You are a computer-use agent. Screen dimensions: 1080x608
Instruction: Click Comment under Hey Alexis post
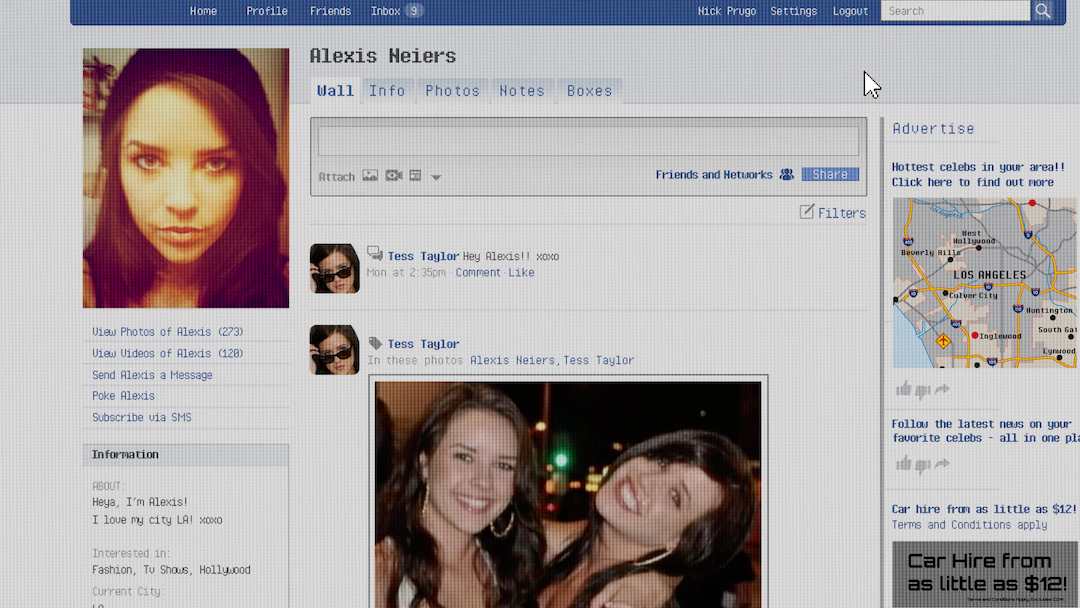[x=478, y=273]
